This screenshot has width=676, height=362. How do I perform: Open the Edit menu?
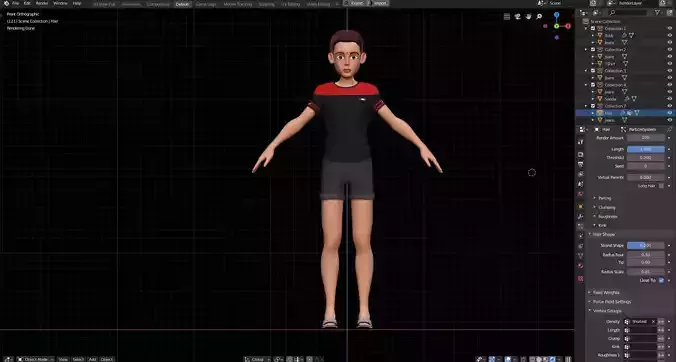pyautogui.click(x=27, y=3)
